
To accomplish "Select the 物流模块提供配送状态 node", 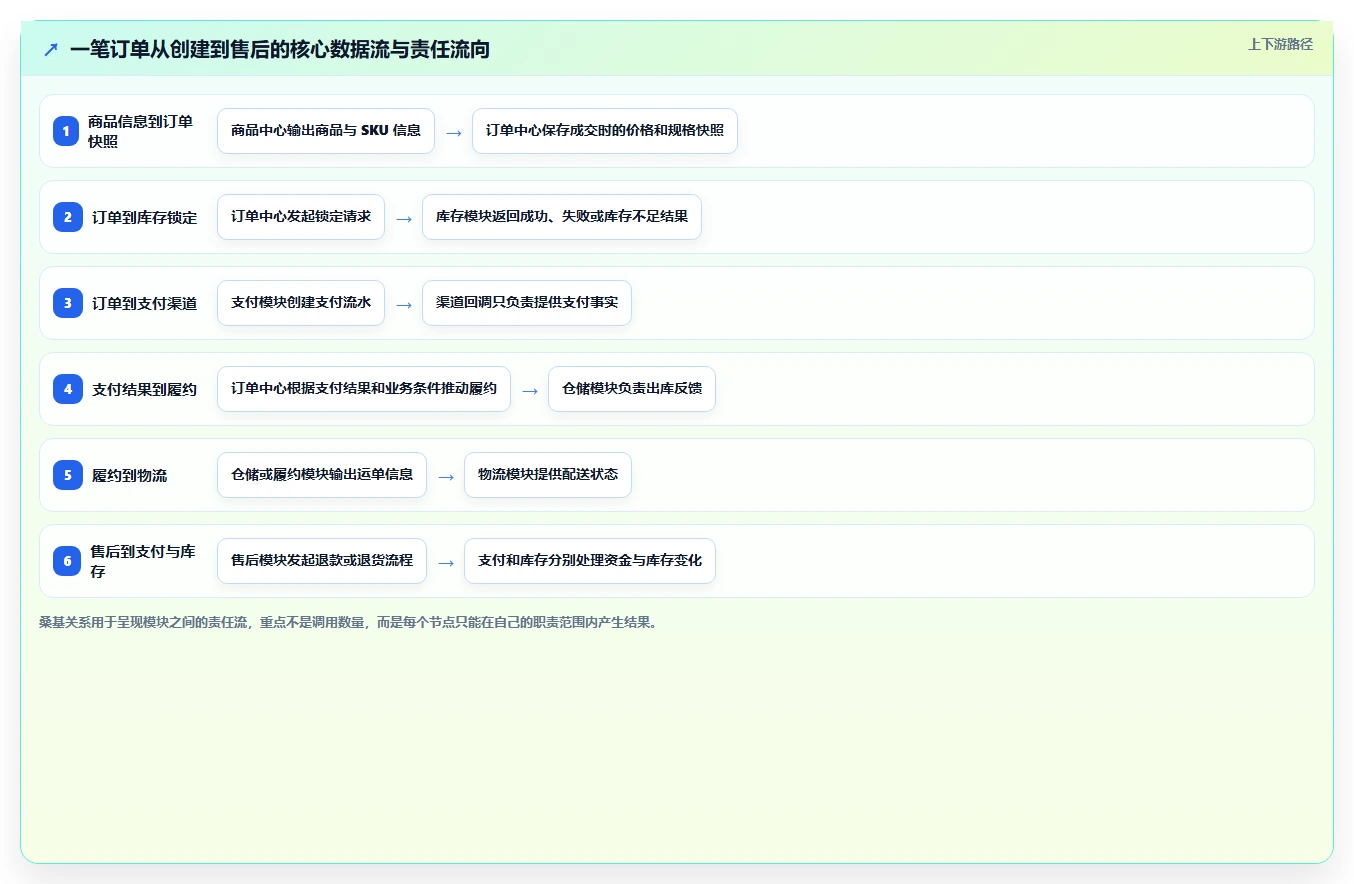I will click(x=548, y=475).
